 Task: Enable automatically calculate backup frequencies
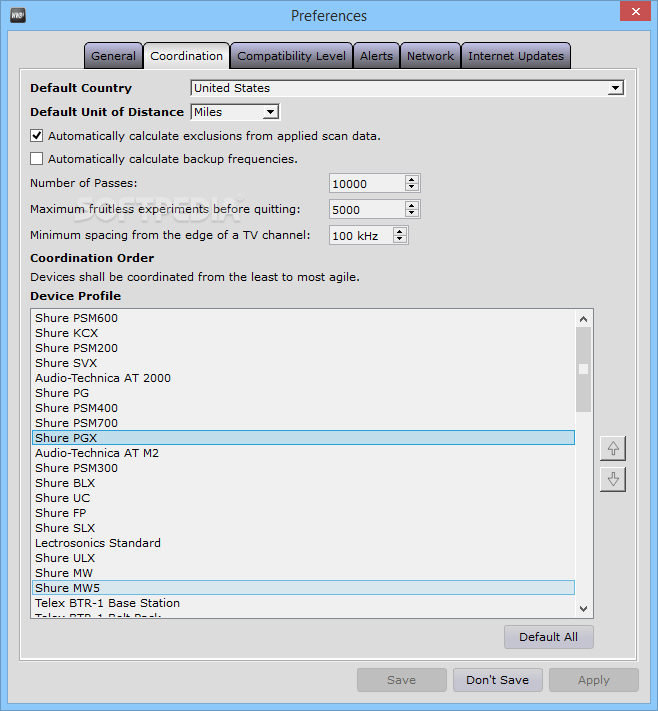(36, 159)
